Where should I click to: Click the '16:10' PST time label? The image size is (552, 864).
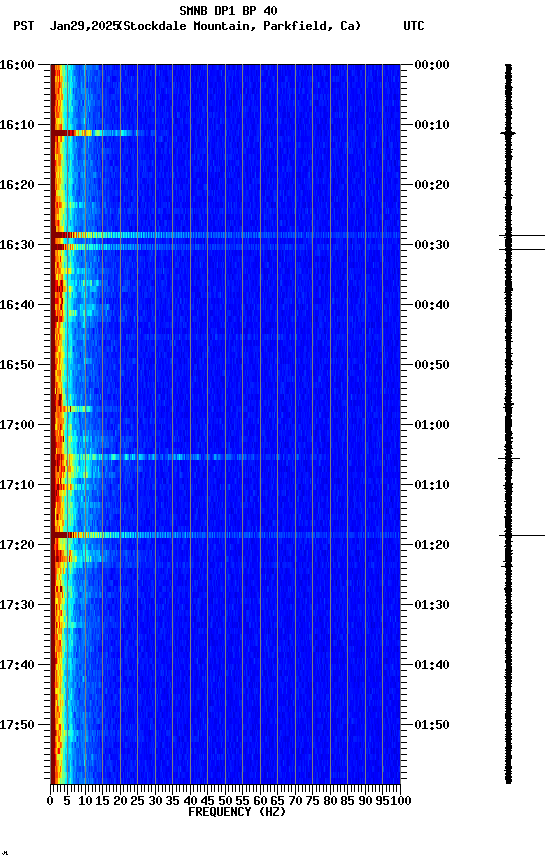coord(17,125)
